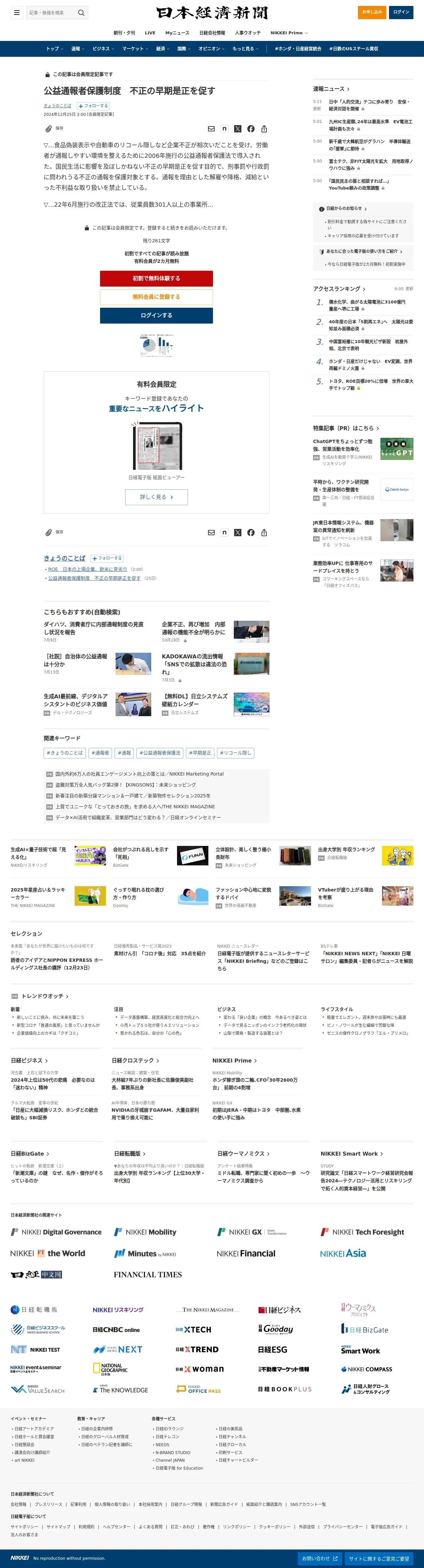Screen dimensions: 424x1568
Task: Click the bottom note share icon
Action: (x=224, y=533)
